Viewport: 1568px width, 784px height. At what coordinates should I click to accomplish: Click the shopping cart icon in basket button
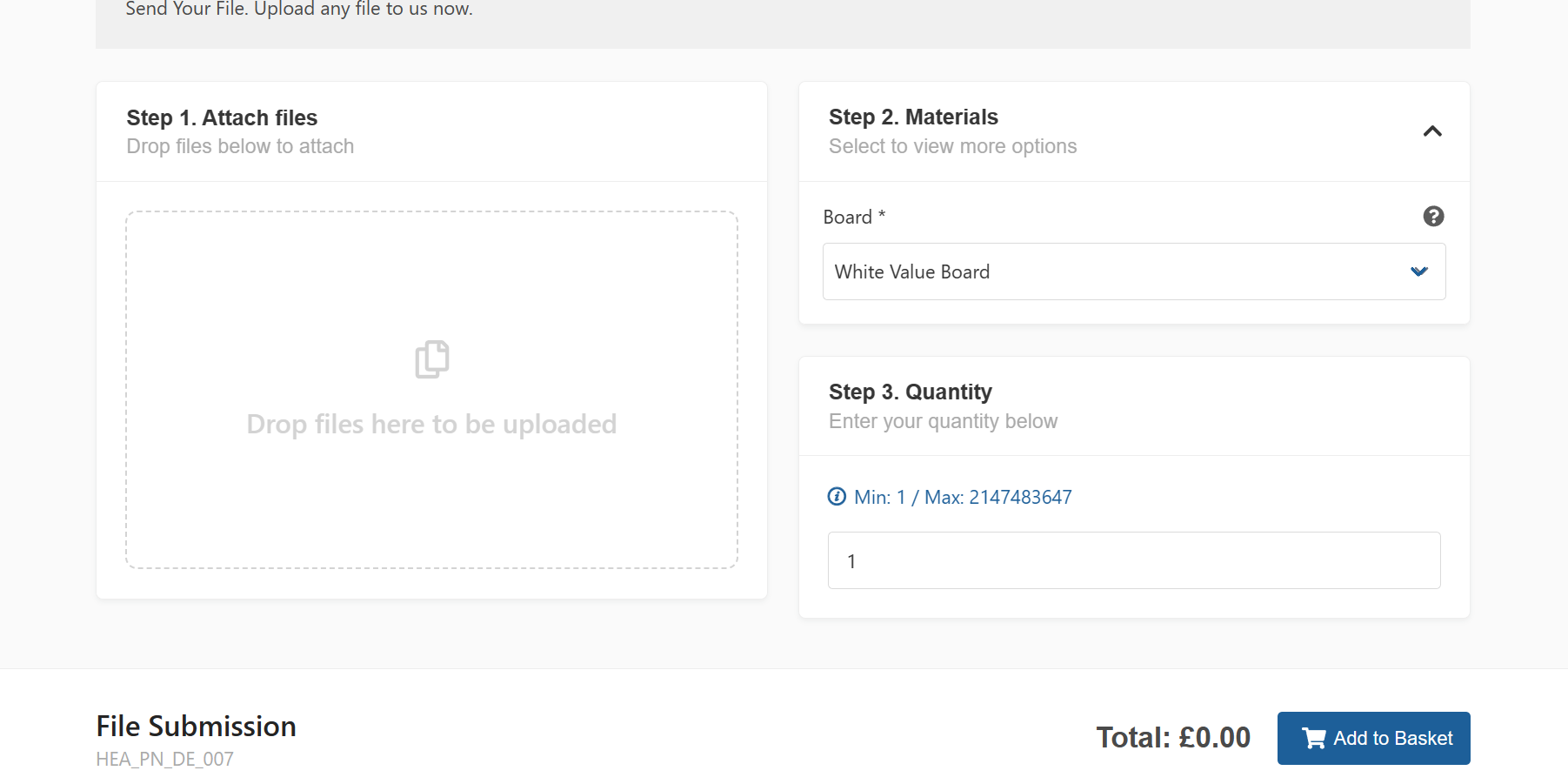click(x=1313, y=739)
